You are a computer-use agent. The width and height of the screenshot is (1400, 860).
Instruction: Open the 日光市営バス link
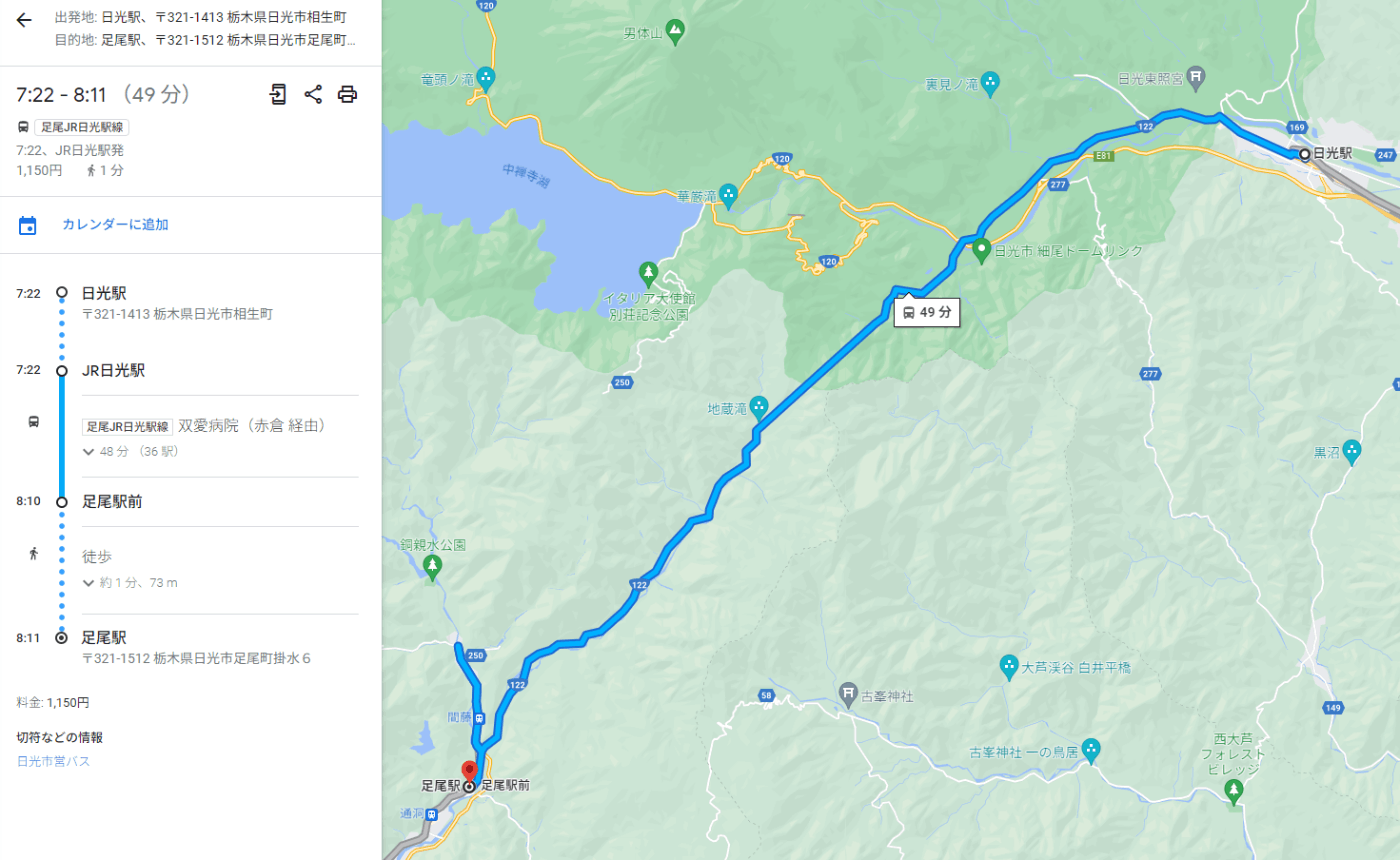click(54, 761)
